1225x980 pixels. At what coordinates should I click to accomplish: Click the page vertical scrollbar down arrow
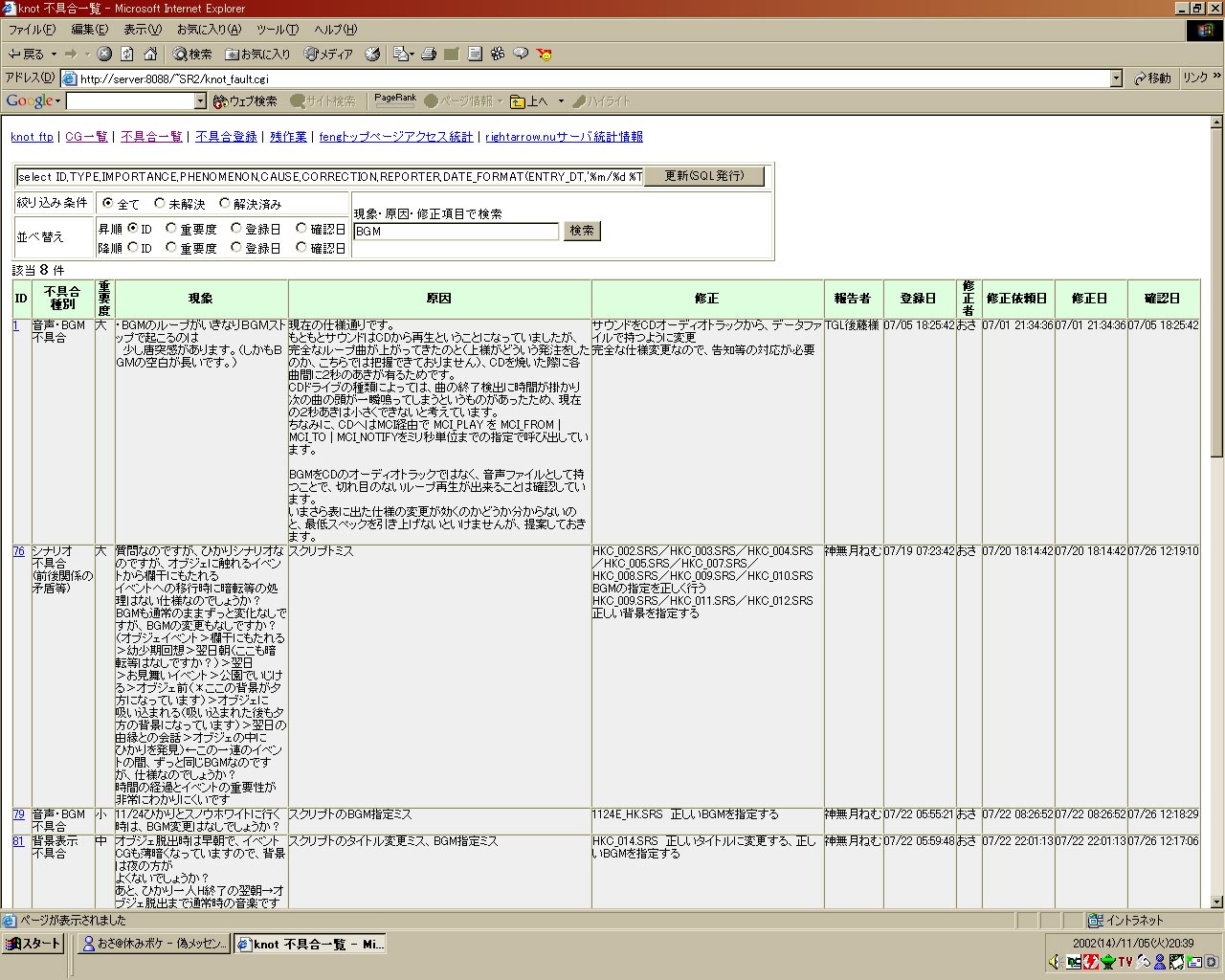(1216, 902)
